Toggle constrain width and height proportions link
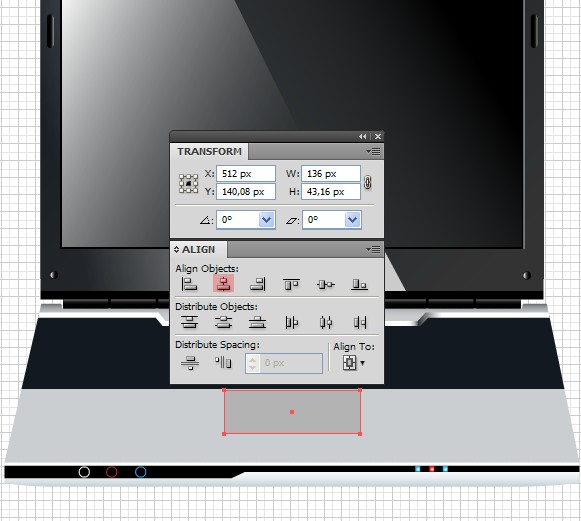Viewport: 581px width, 521px height. (x=367, y=182)
